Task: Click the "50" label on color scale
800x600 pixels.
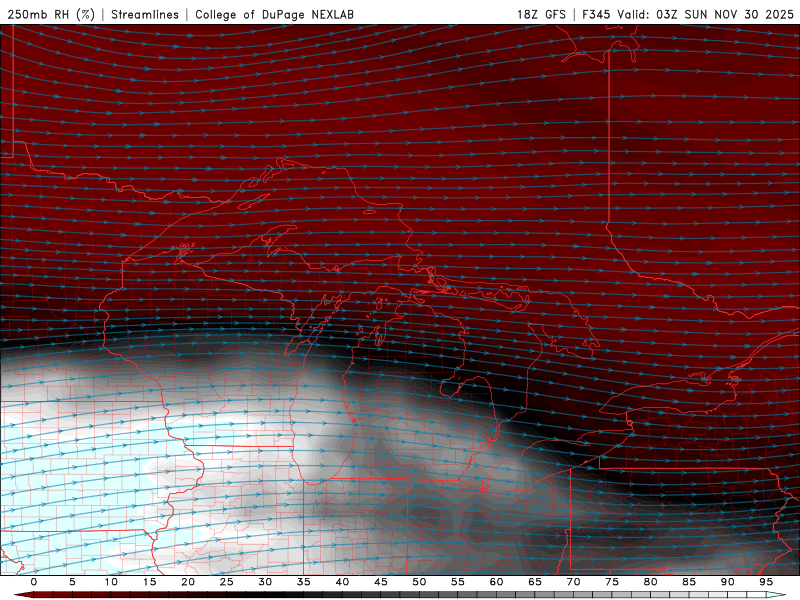Action: point(419,582)
